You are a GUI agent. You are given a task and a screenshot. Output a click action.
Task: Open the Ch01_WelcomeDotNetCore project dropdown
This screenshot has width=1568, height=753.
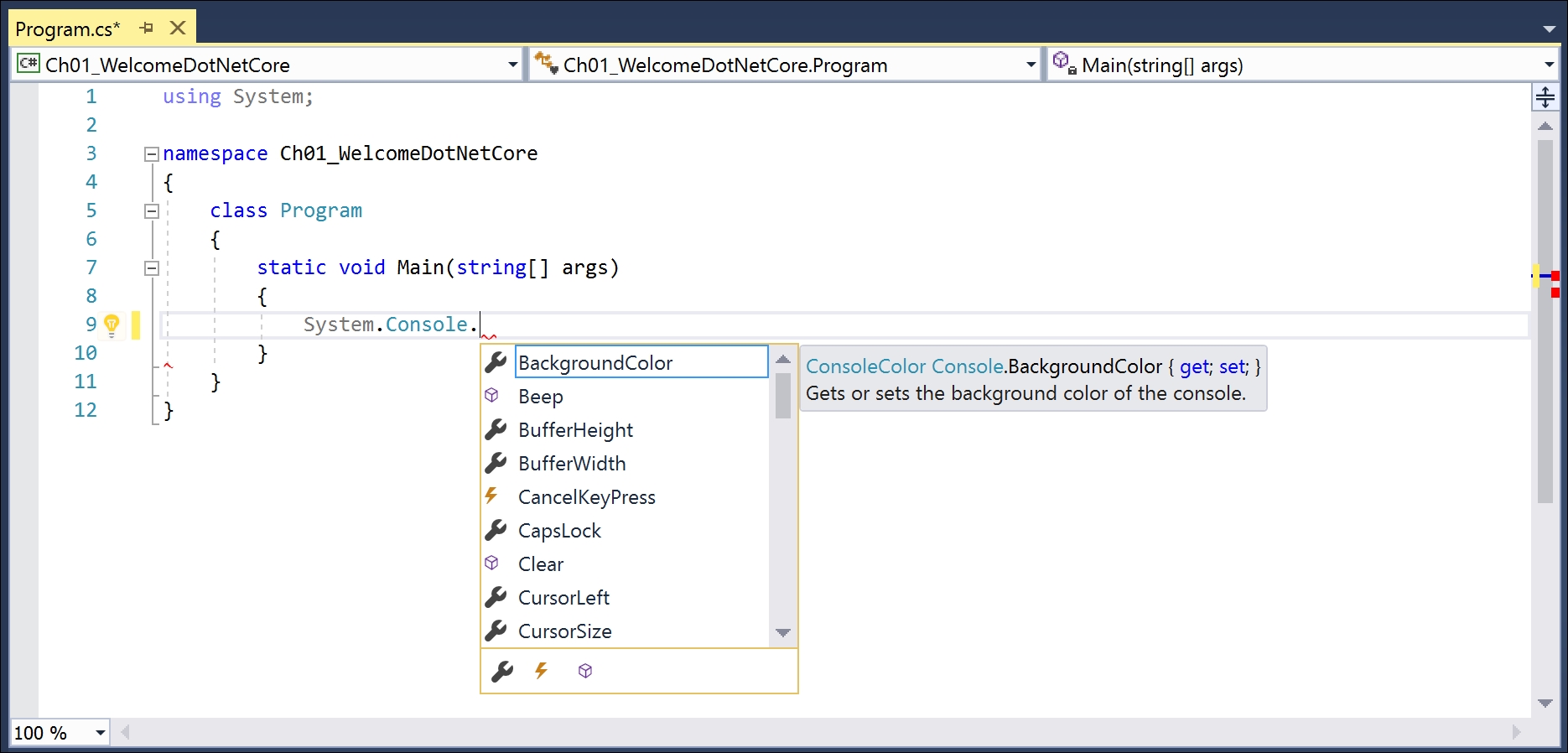(514, 65)
